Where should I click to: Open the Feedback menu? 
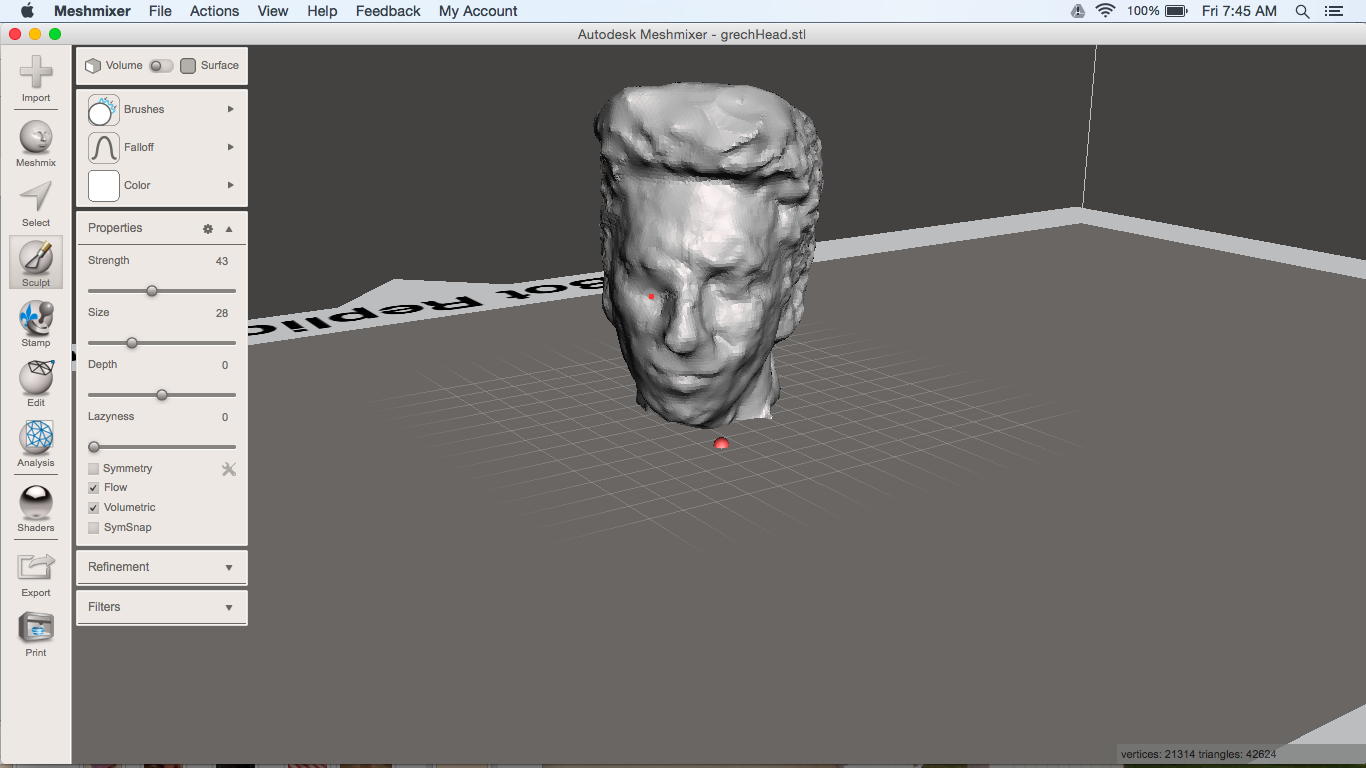[388, 11]
